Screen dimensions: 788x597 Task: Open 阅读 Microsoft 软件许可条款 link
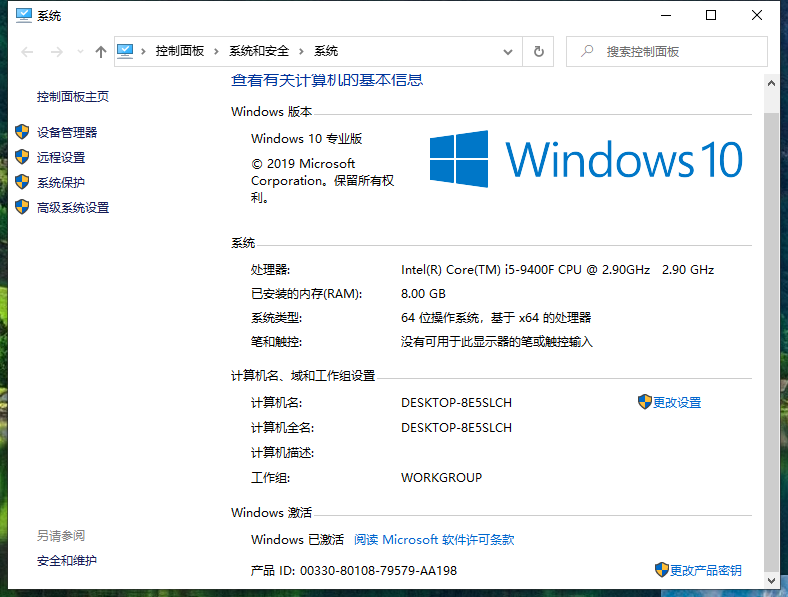(434, 539)
